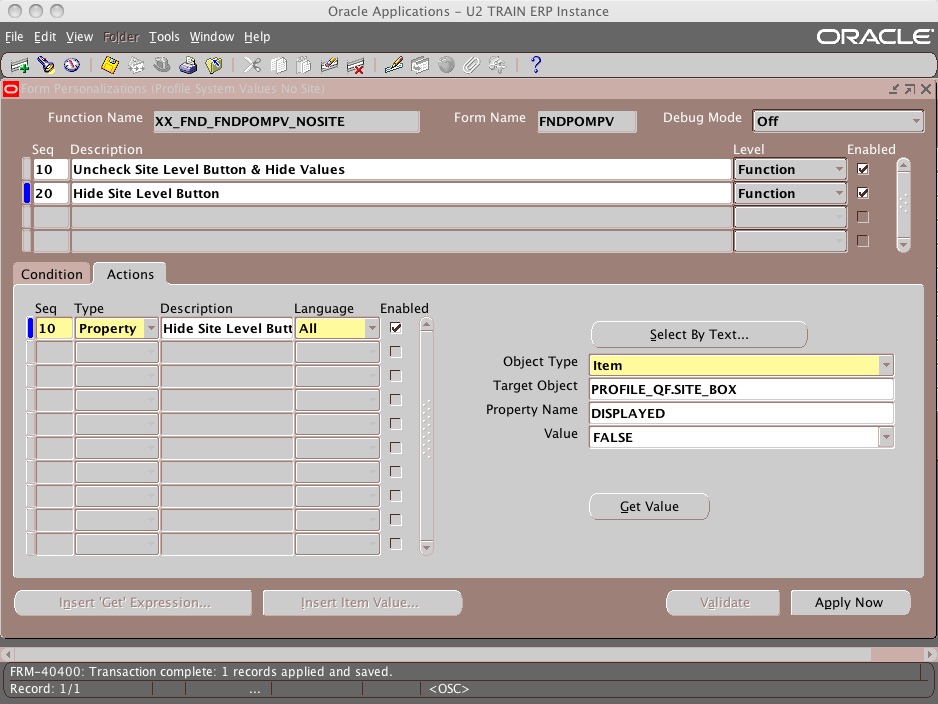The image size is (938, 704).
Task: Click description Hide Site Level Button field
Action: coord(401,193)
